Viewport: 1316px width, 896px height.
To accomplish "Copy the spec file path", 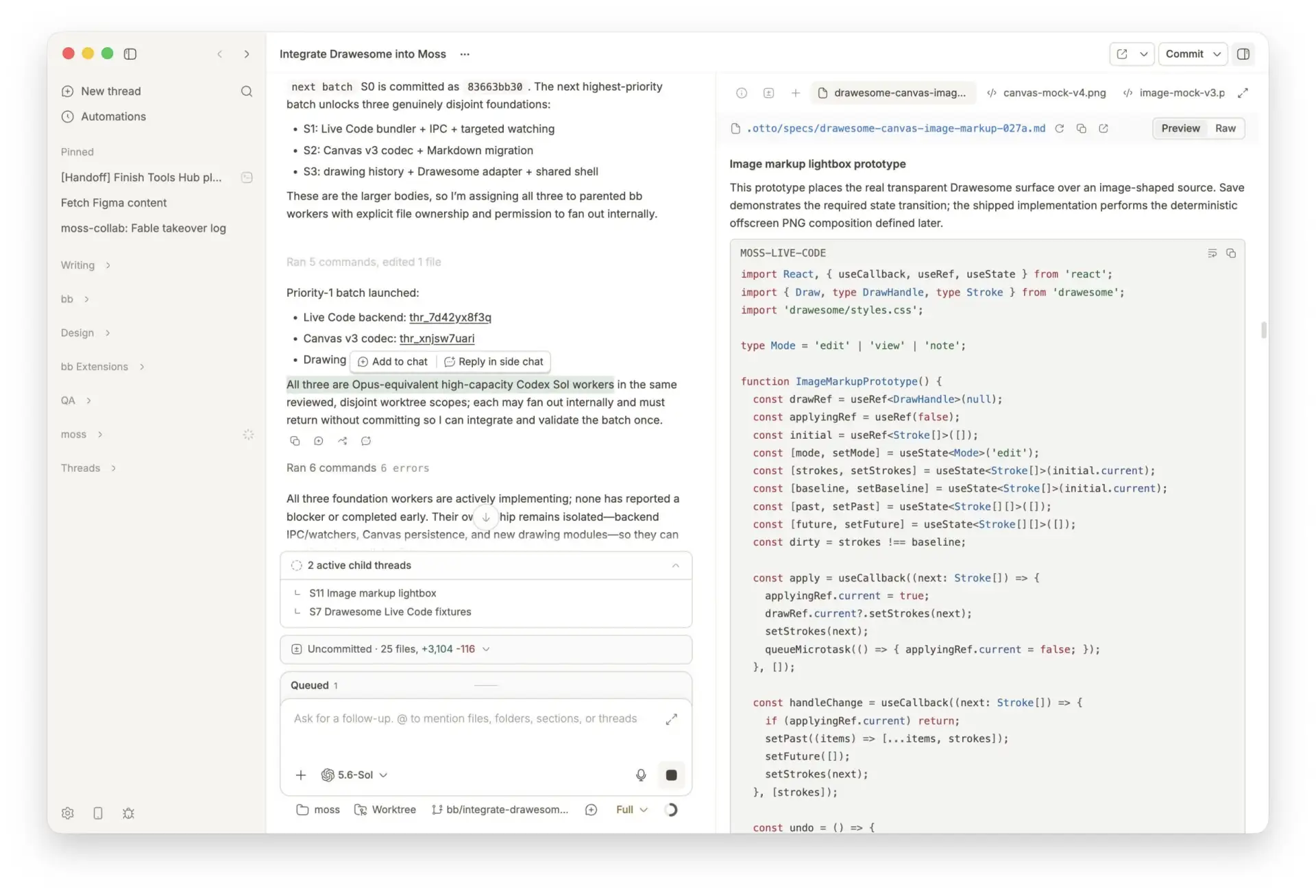I will point(1081,128).
